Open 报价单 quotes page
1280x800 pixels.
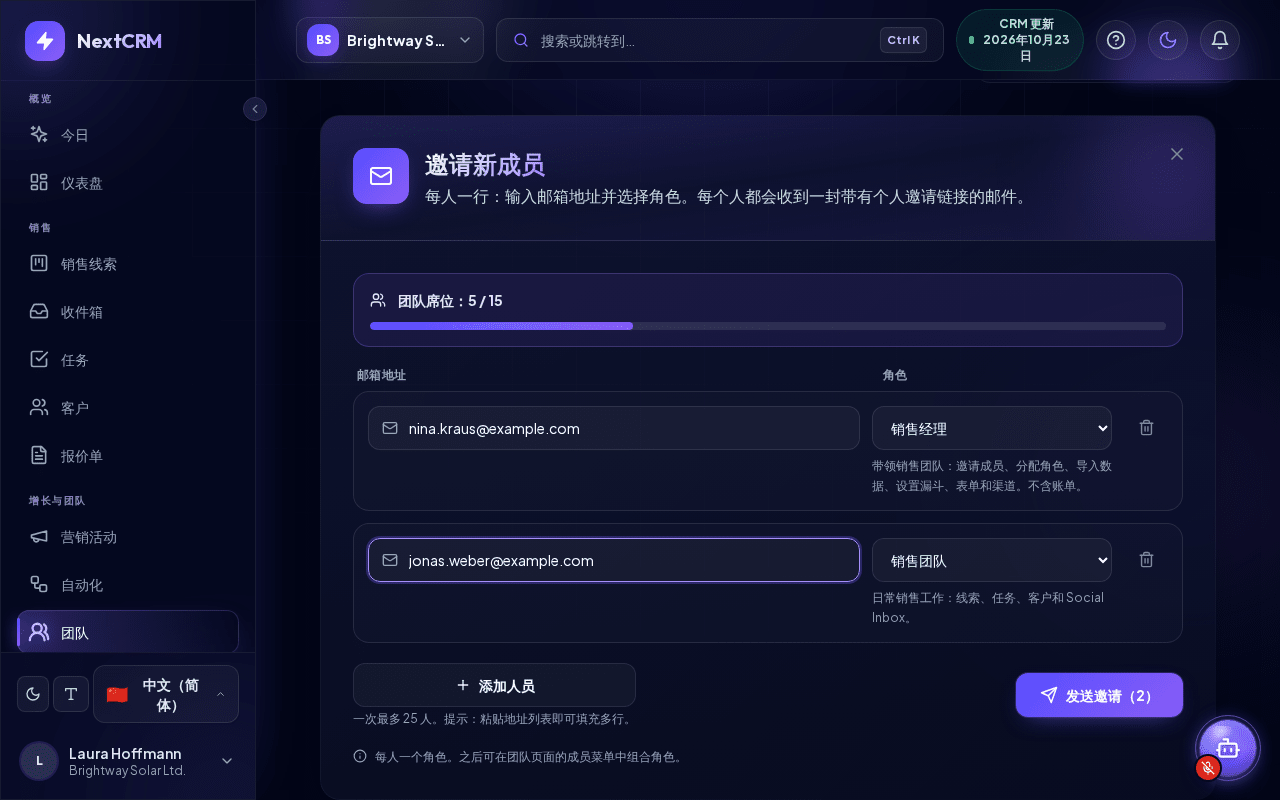tap(128, 456)
